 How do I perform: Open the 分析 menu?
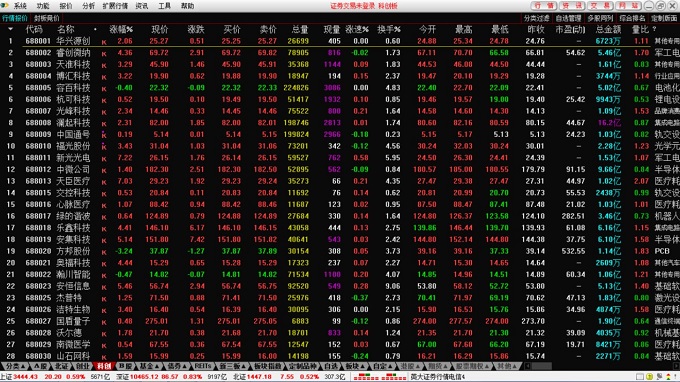point(88,6)
